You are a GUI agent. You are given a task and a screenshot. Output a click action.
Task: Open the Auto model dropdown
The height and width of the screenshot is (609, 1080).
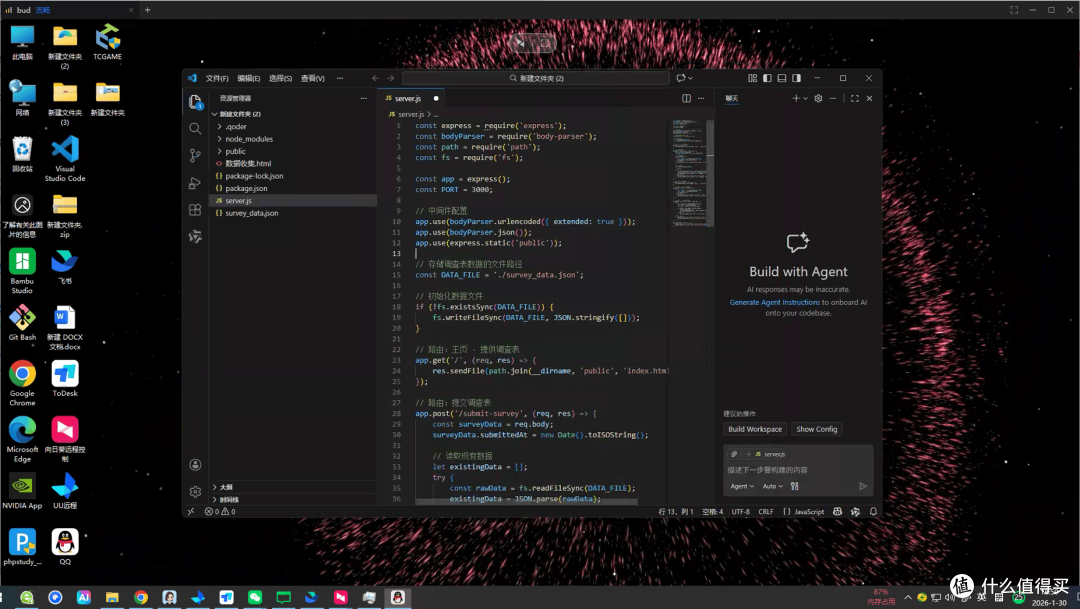(x=772, y=486)
